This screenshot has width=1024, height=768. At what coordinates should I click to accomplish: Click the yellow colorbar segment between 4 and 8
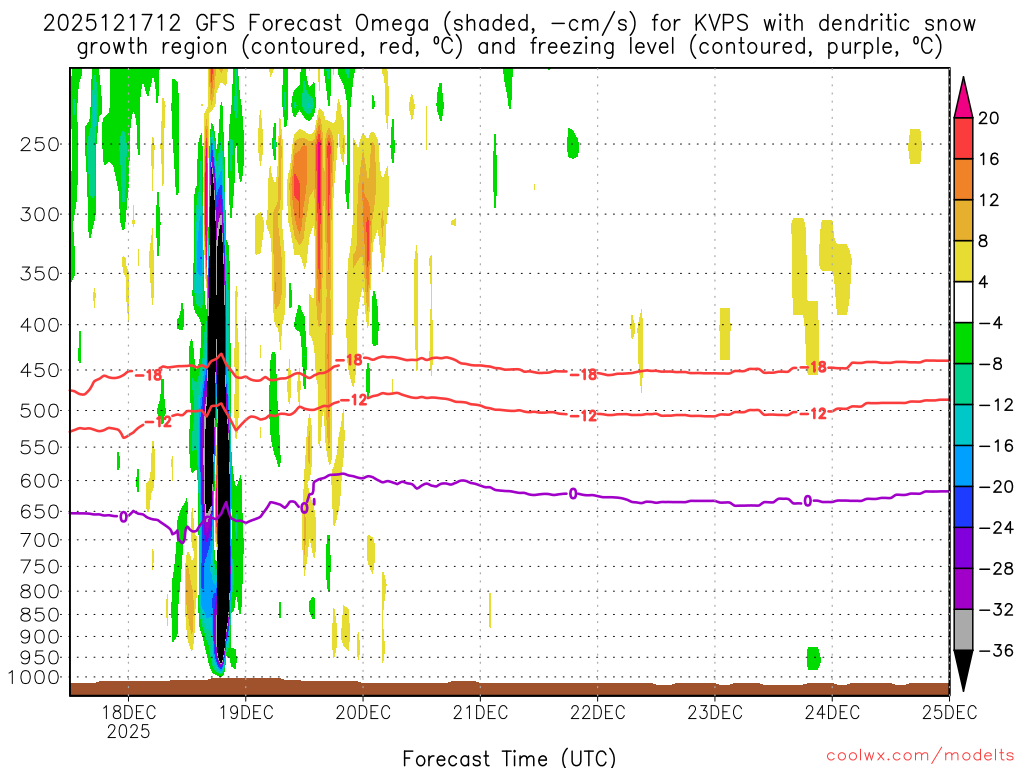click(x=963, y=262)
